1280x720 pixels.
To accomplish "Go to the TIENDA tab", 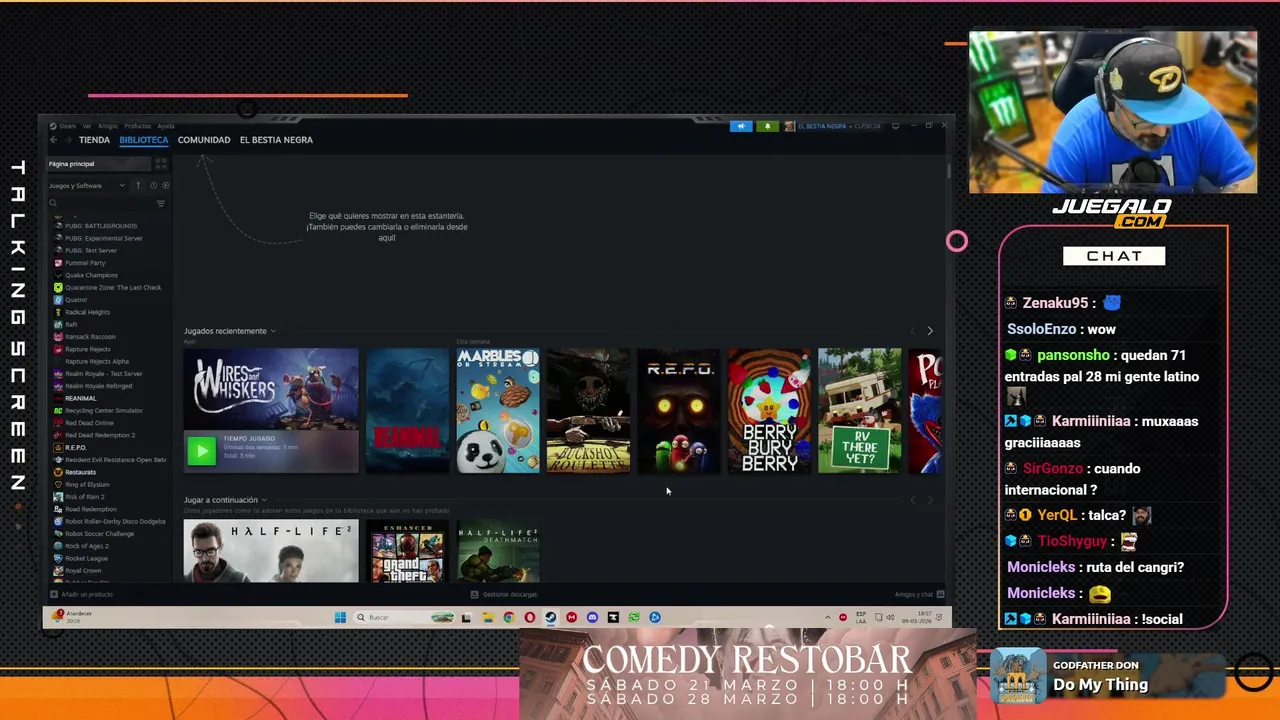I will [x=94, y=140].
